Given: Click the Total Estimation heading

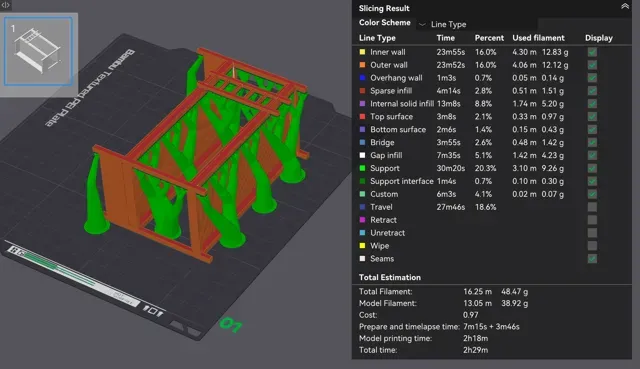Looking at the screenshot, I should pos(389,278).
